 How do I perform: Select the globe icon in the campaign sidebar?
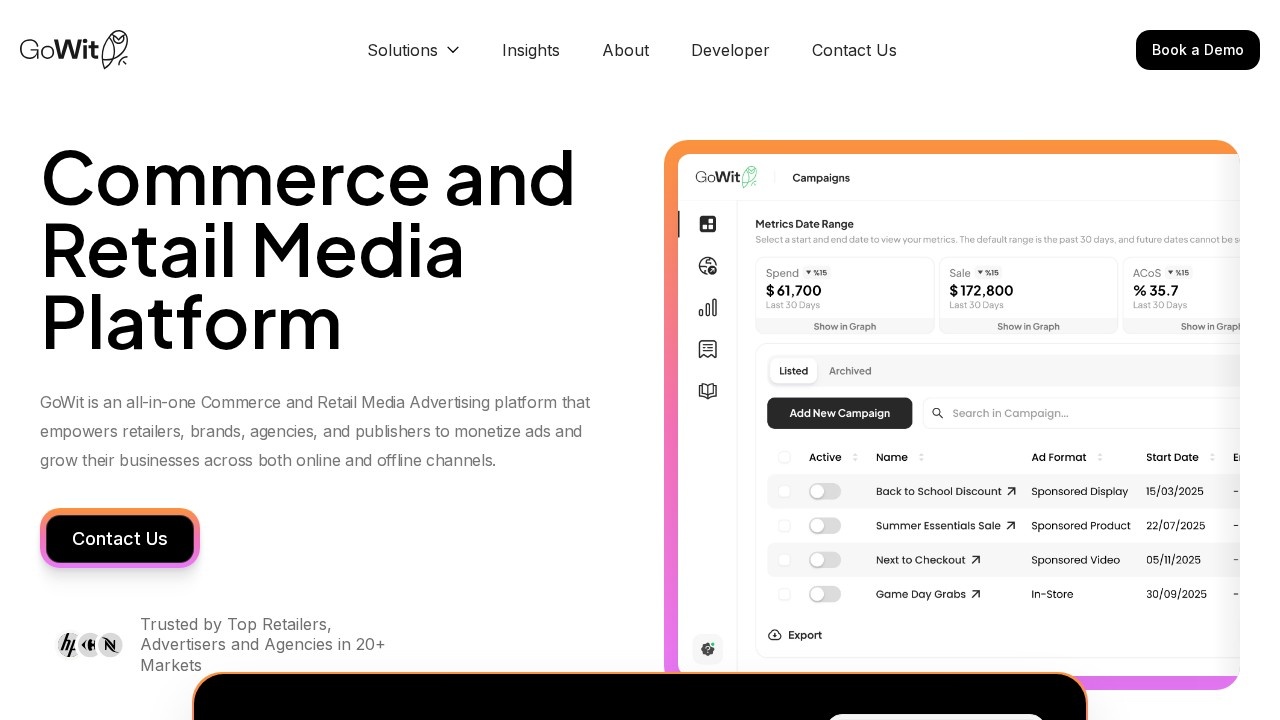click(708, 266)
